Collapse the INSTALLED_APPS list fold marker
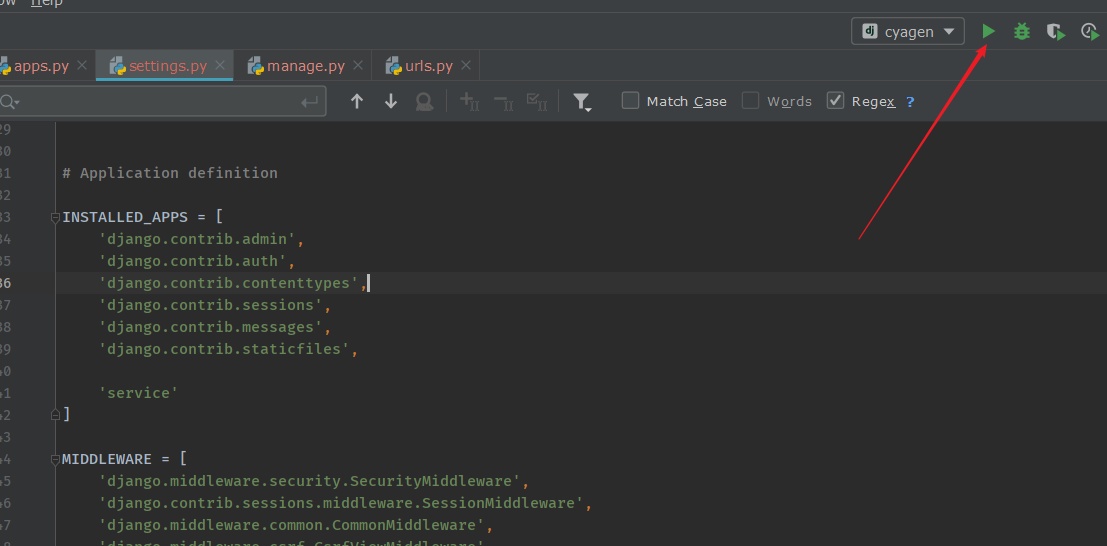This screenshot has width=1107, height=546. (55, 218)
